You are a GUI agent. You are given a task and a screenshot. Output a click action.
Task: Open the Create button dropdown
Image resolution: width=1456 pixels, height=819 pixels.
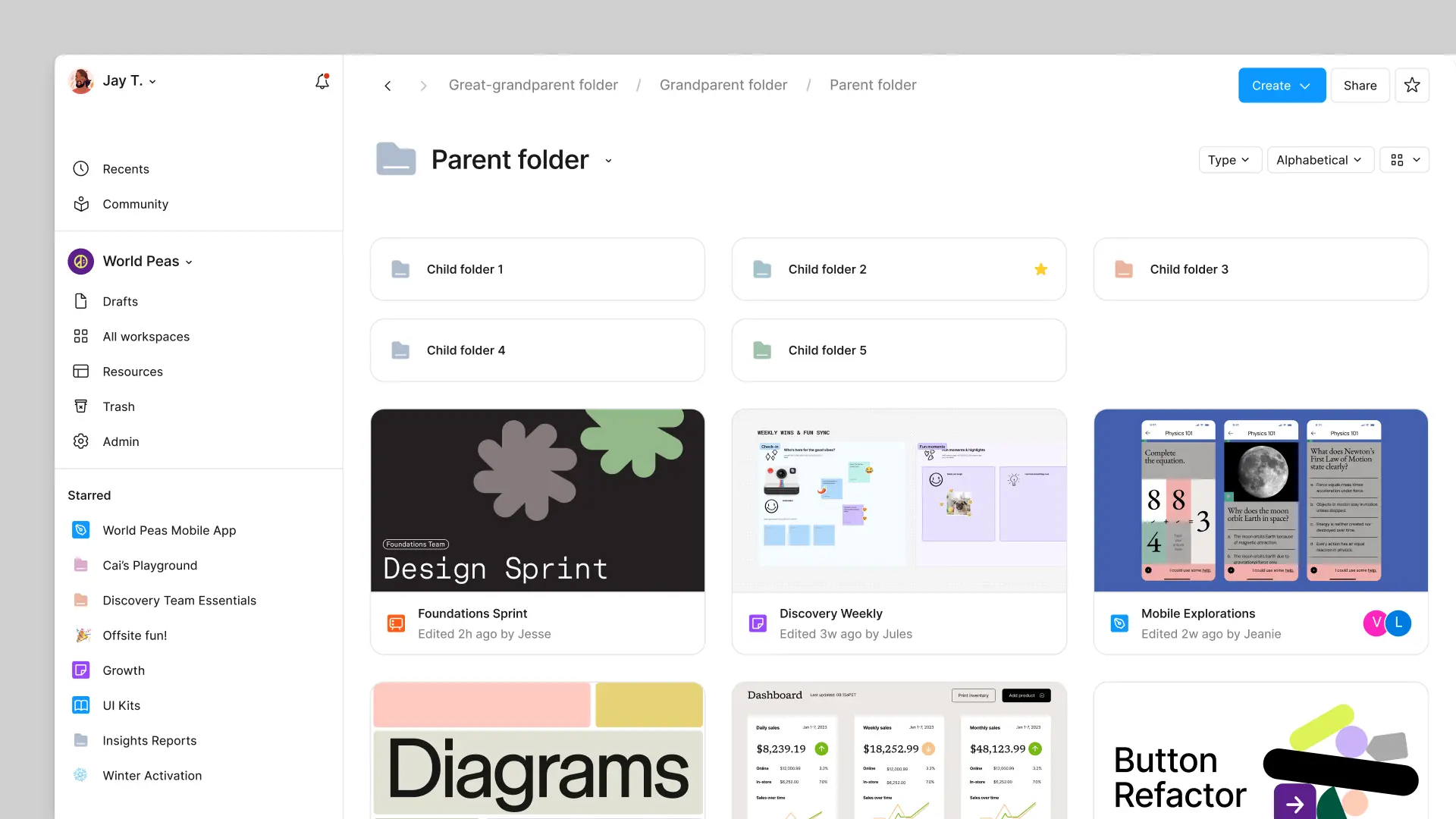pyautogui.click(x=1282, y=85)
